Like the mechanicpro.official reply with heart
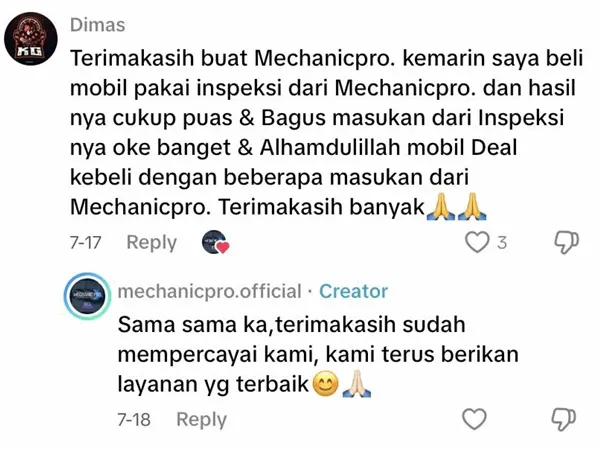This screenshot has width=600, height=449. (474, 419)
